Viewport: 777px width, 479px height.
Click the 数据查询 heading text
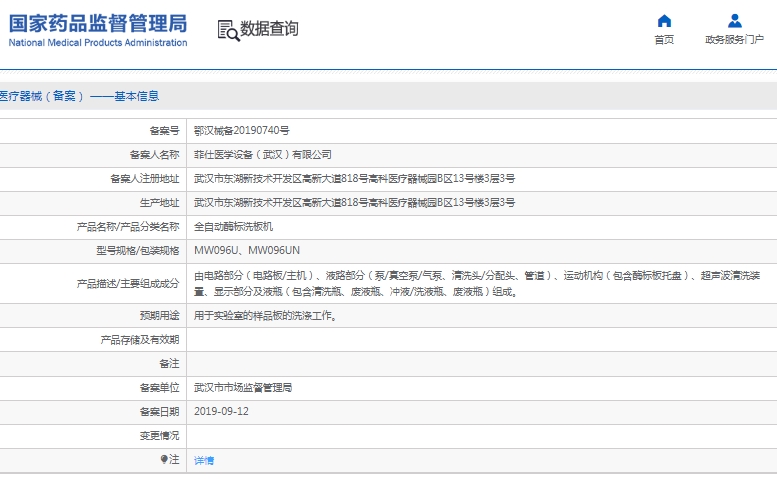coord(269,29)
